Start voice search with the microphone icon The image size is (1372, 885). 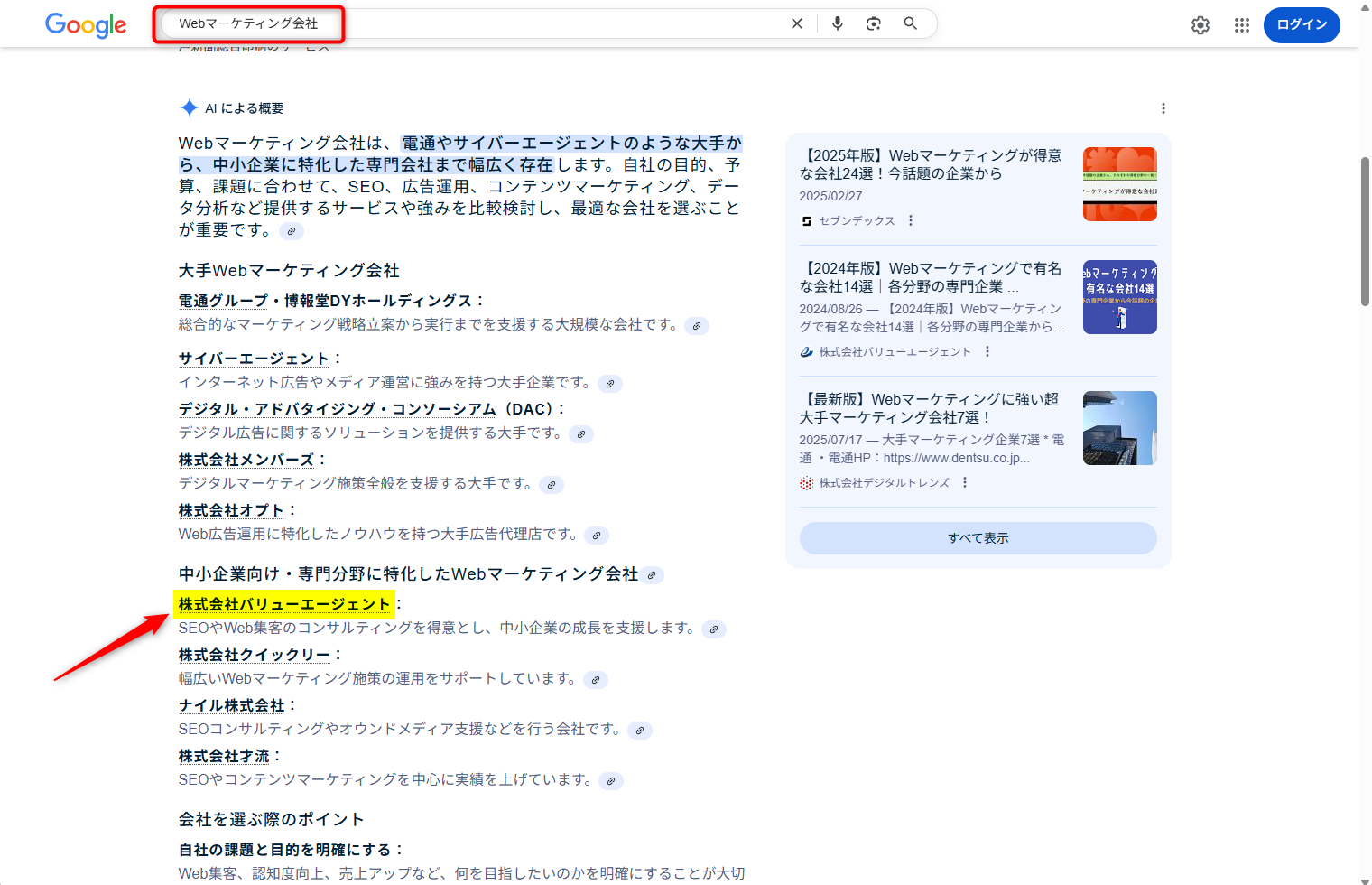point(837,23)
